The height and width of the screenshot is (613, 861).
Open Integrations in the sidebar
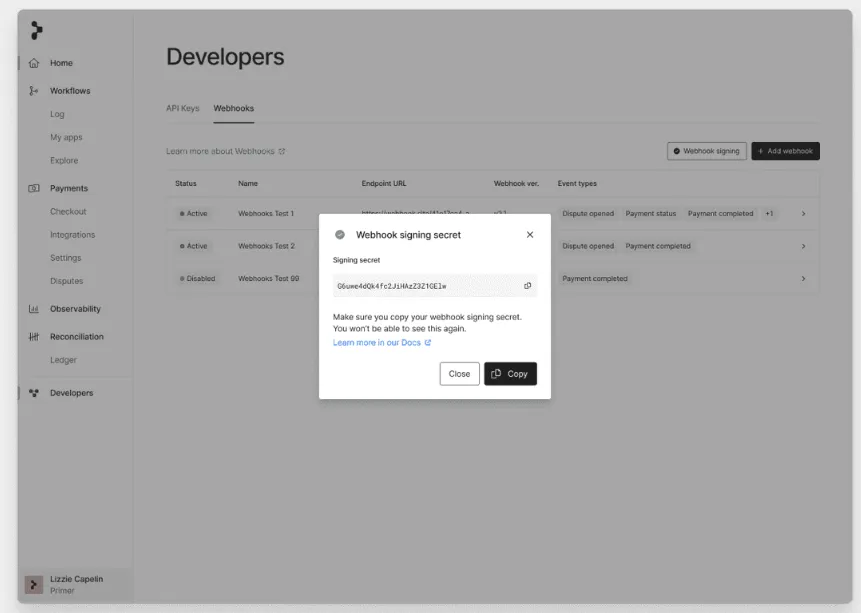72,235
